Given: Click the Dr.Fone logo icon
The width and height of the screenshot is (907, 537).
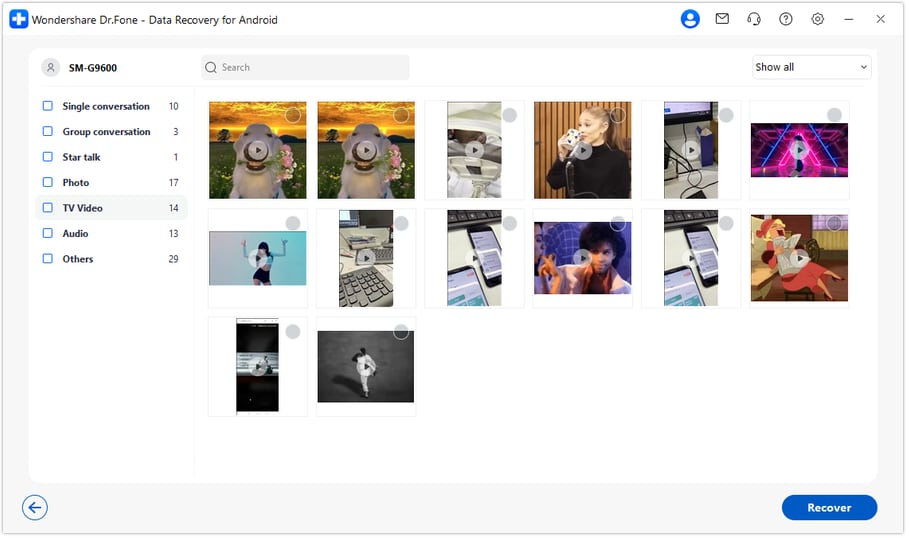Looking at the screenshot, I should click(x=19, y=19).
